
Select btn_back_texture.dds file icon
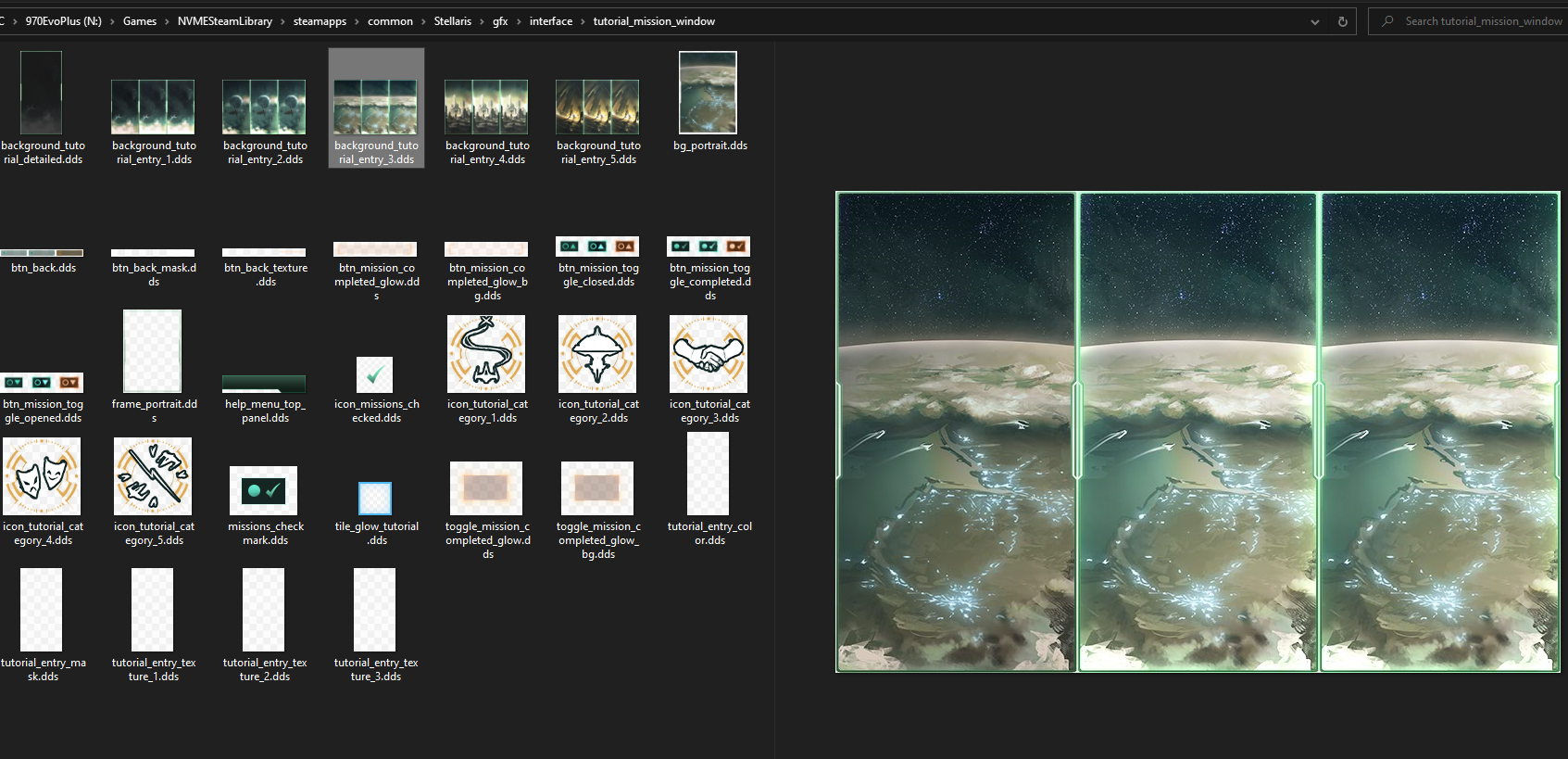tap(264, 252)
